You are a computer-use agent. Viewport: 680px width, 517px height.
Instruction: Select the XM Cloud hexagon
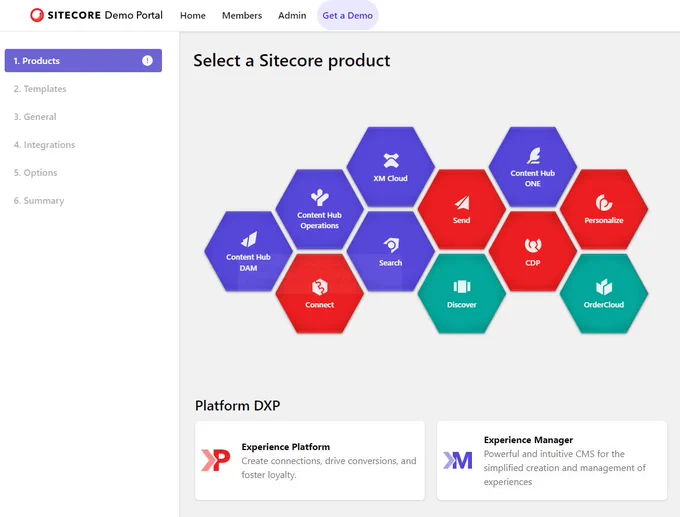[x=390, y=167]
